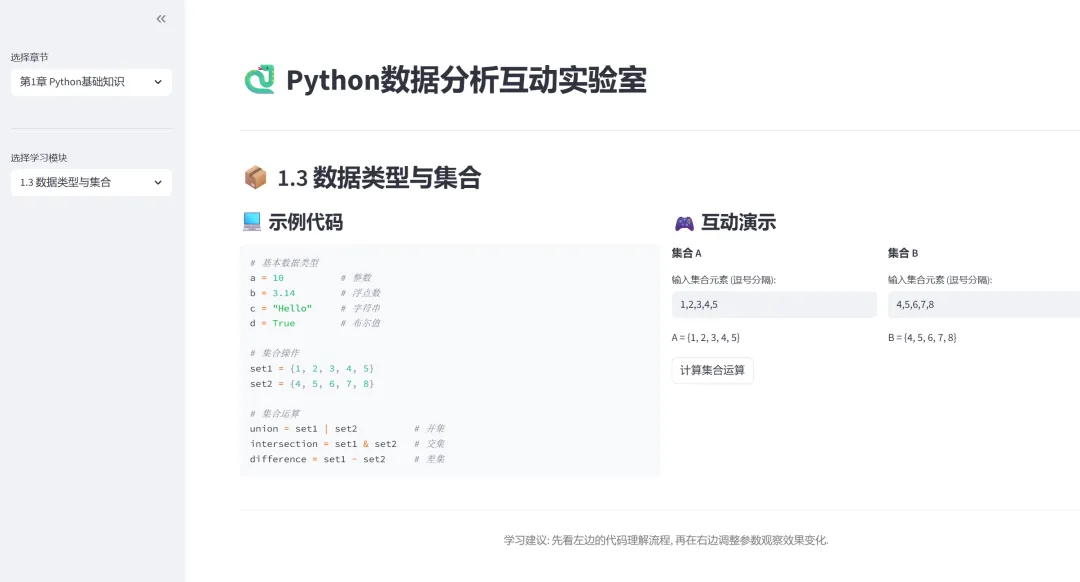1080x582 pixels.
Task: Click the # 集合运算 comment line
Action: click(275, 413)
